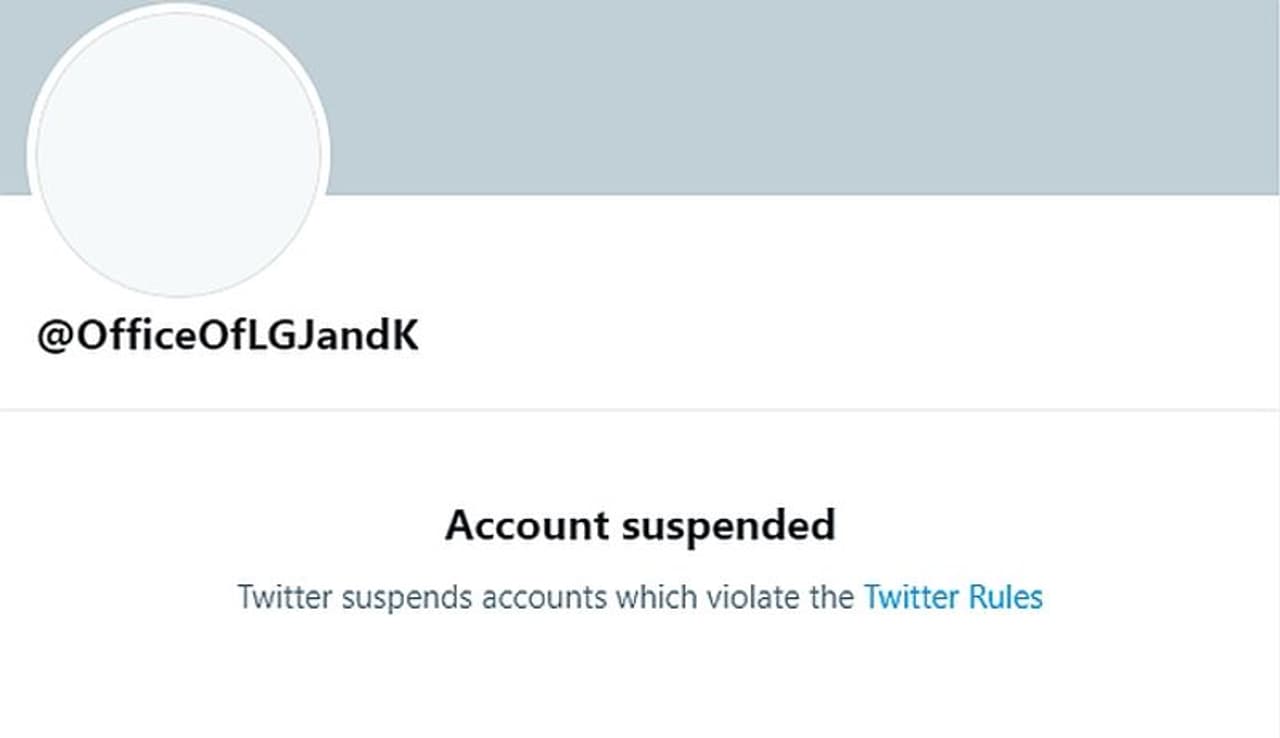Viewport: 1280px width, 738px height.
Task: Select the @OfficeOfLGJandK username handle
Action: 228,336
